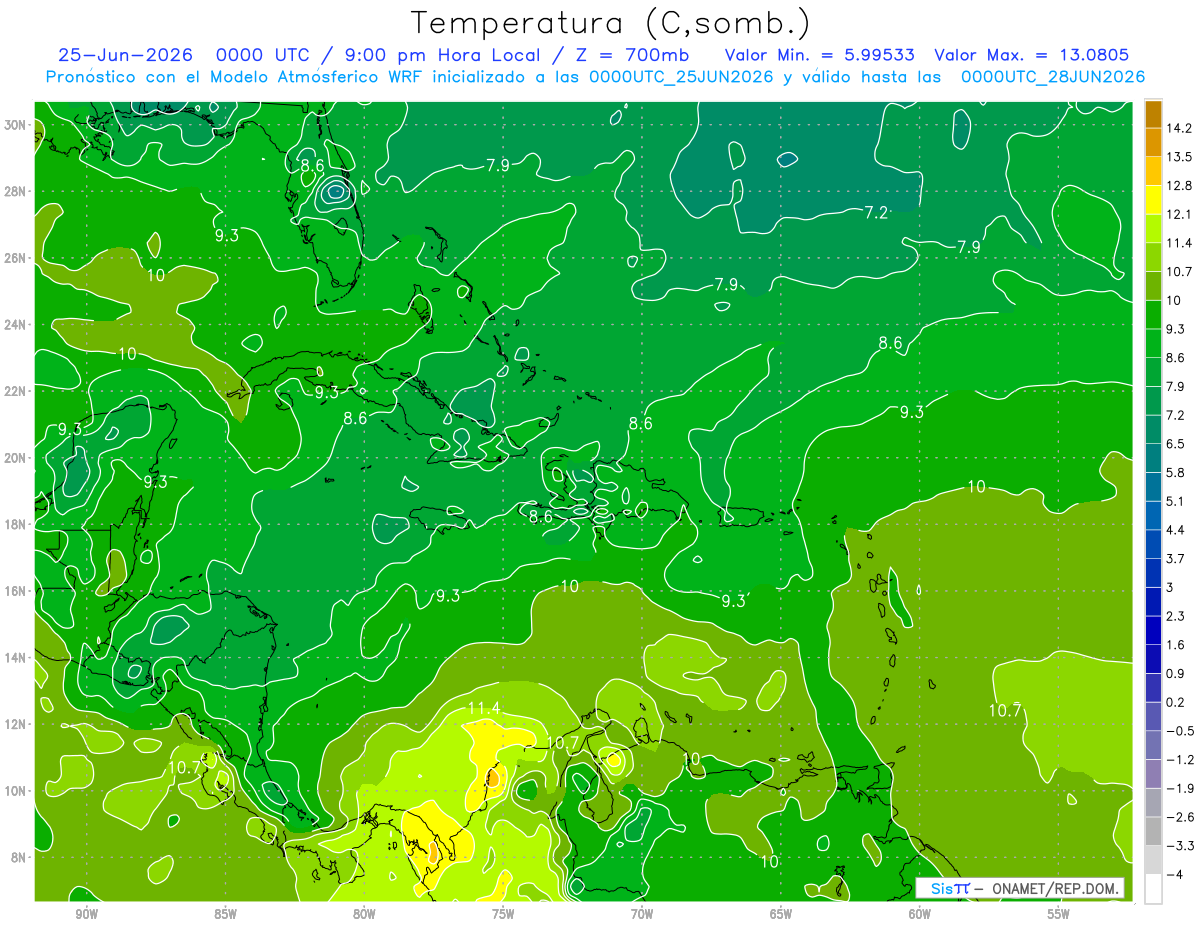Click the longitude axis label "80W"
This screenshot has width=1200, height=927.
(x=364, y=914)
